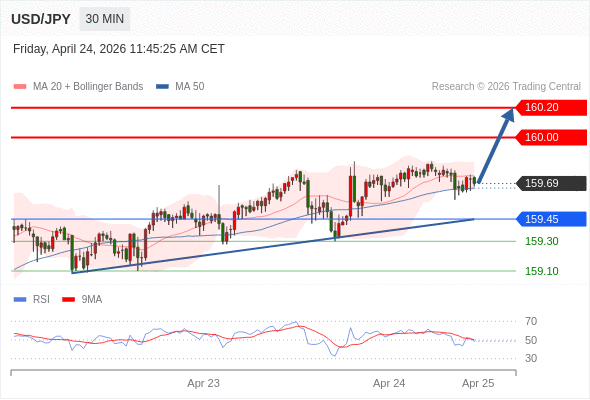The width and height of the screenshot is (590, 400).
Task: Click the 159.69 current price tag
Action: coord(551,184)
